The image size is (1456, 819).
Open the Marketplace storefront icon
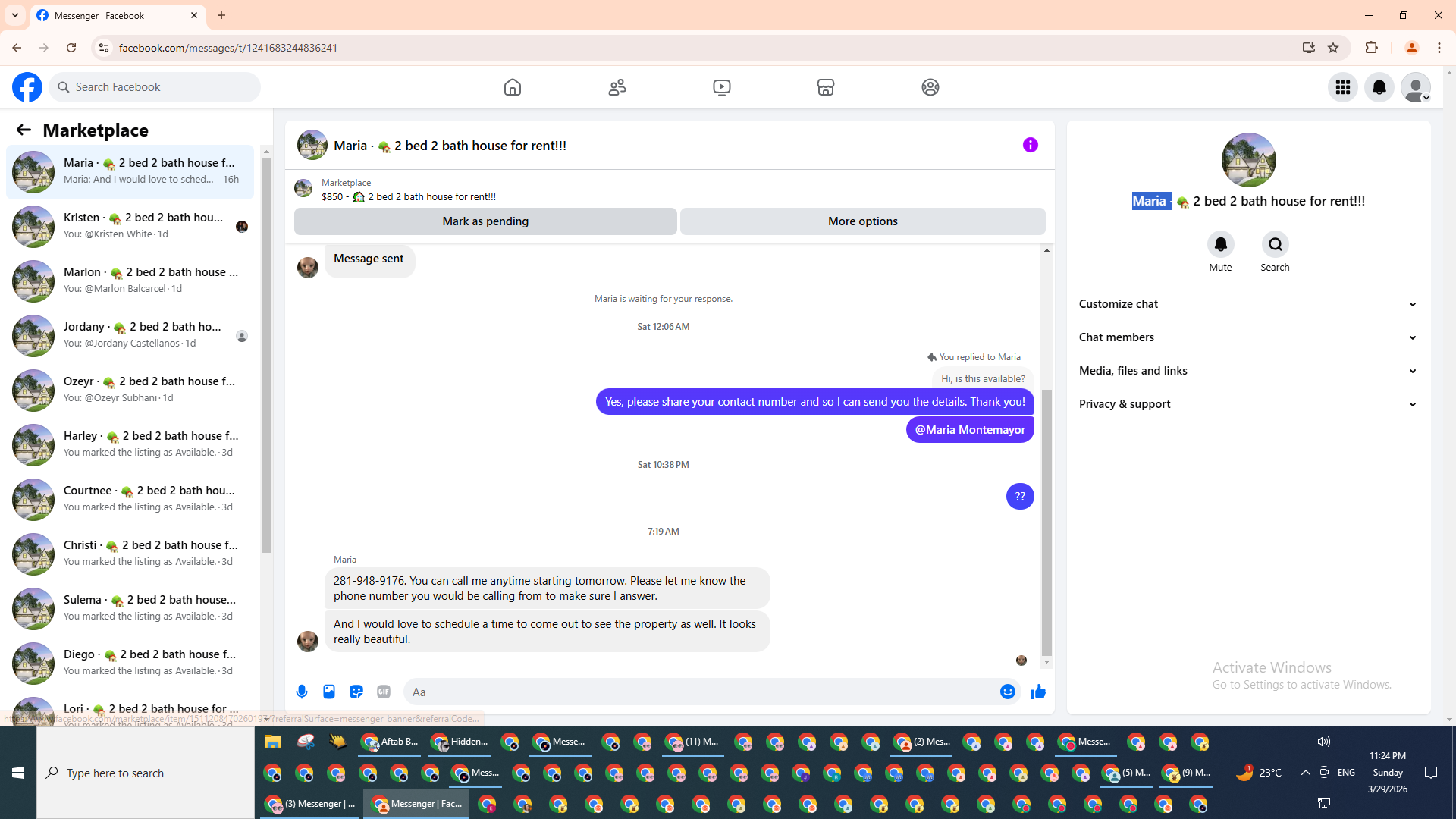pyautogui.click(x=826, y=87)
